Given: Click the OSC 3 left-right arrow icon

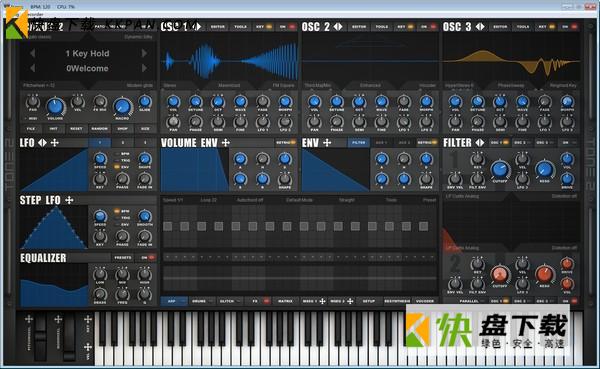Looking at the screenshot, I should click(480, 27).
